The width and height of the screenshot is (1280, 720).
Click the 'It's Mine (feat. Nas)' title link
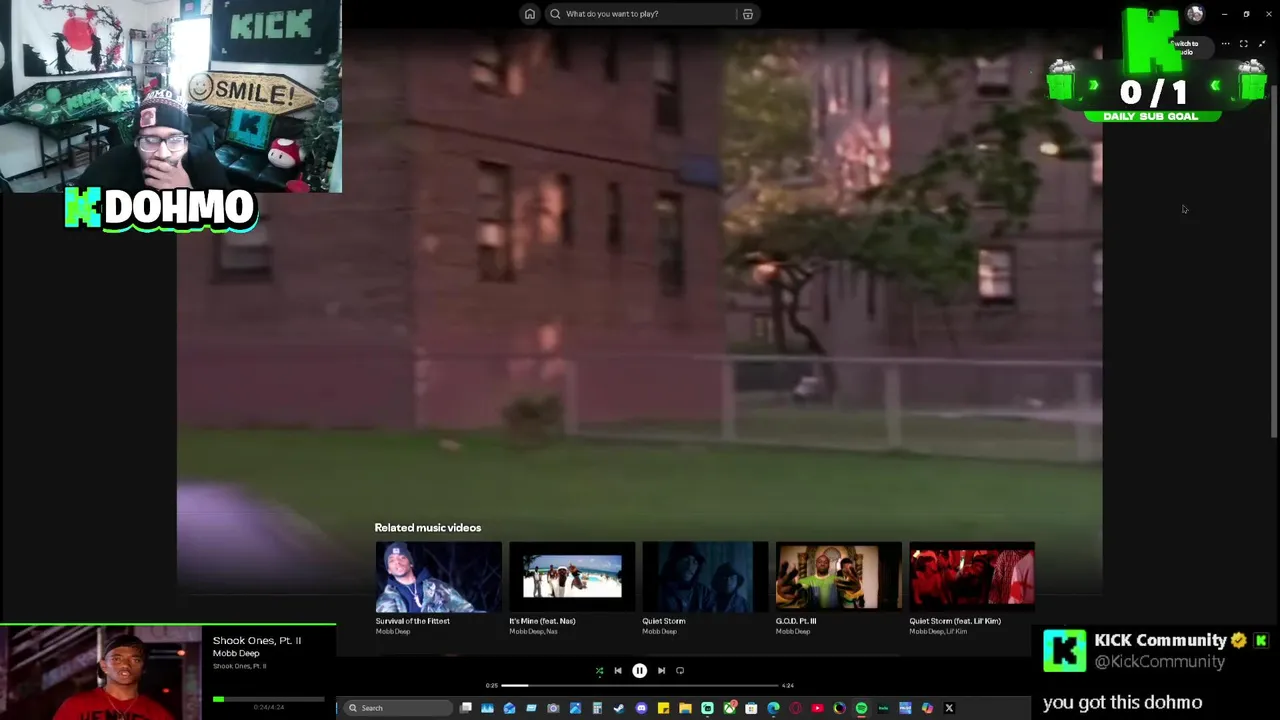tap(542, 621)
